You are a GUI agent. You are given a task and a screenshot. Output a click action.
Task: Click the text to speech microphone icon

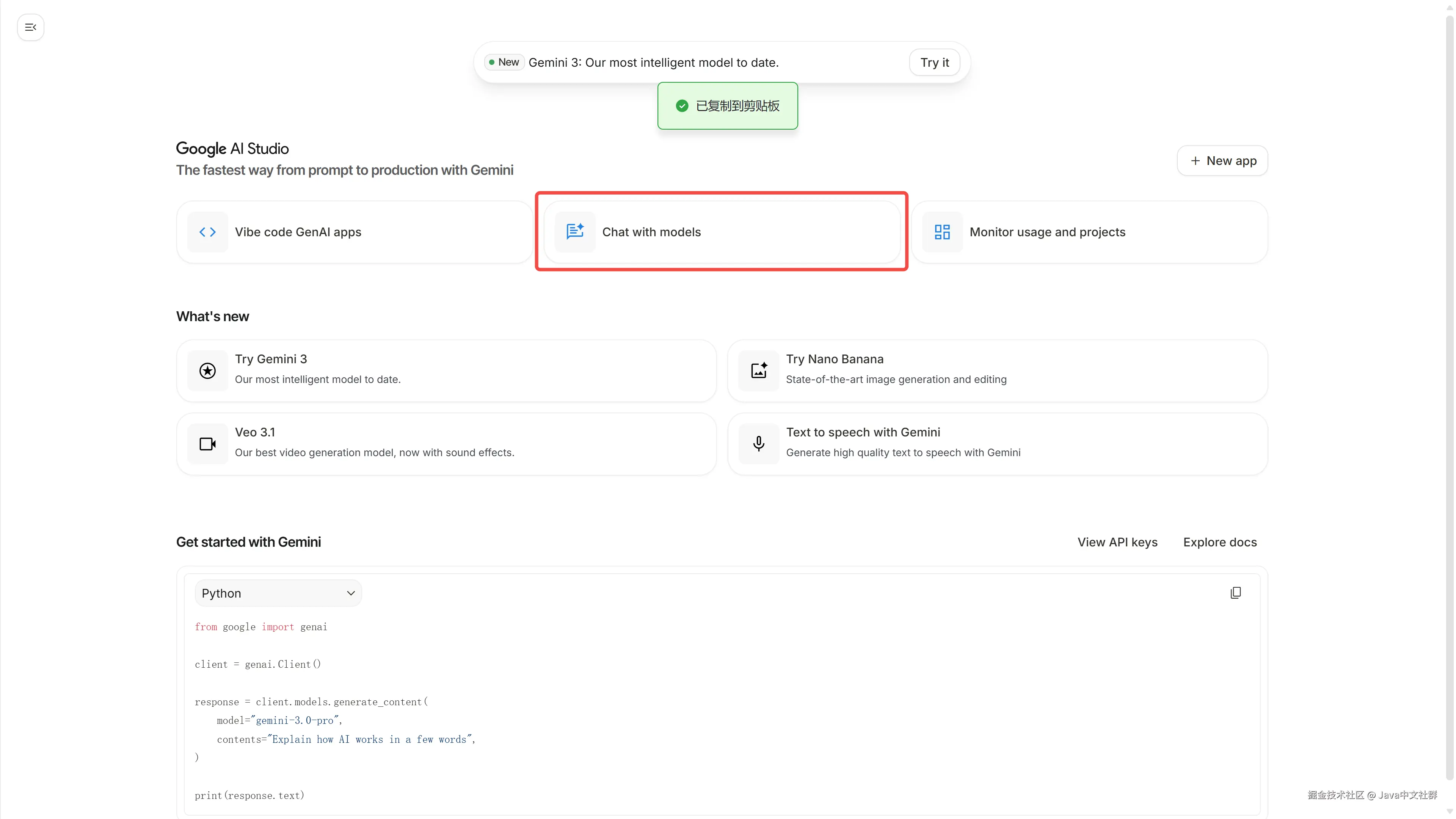(758, 444)
